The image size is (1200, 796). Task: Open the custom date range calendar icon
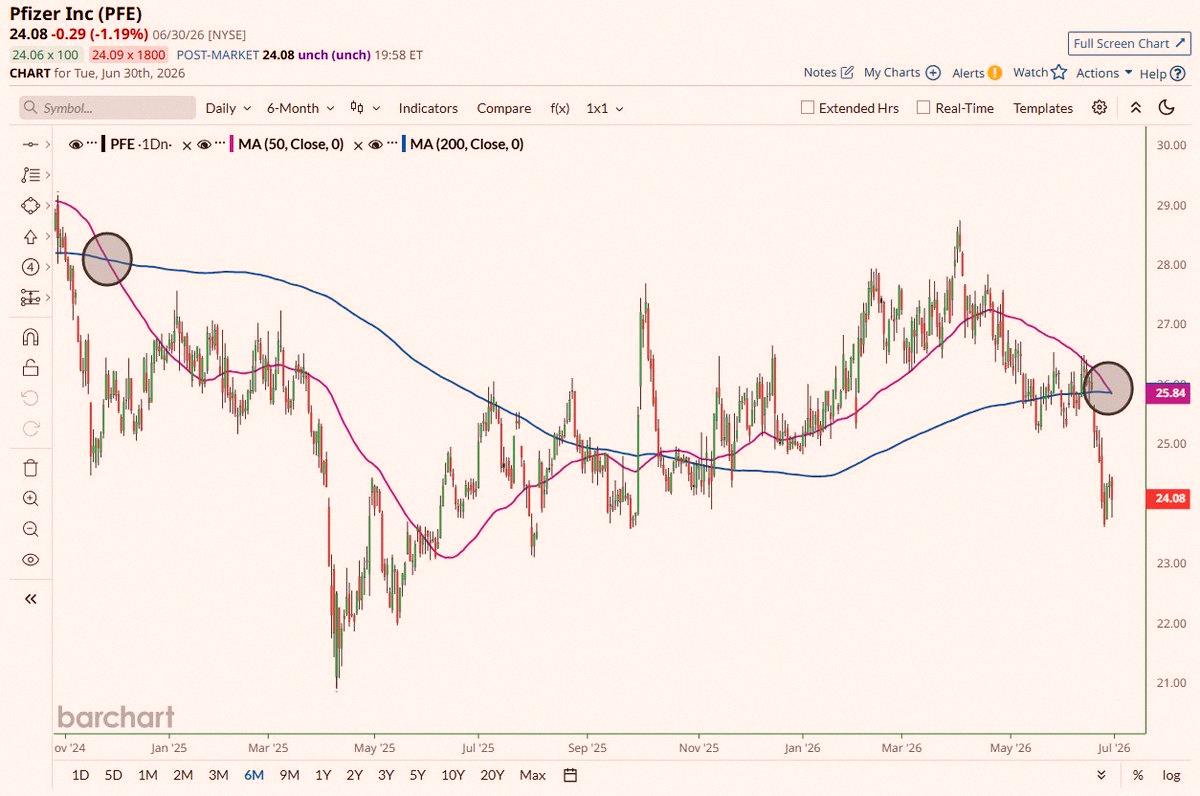click(570, 775)
